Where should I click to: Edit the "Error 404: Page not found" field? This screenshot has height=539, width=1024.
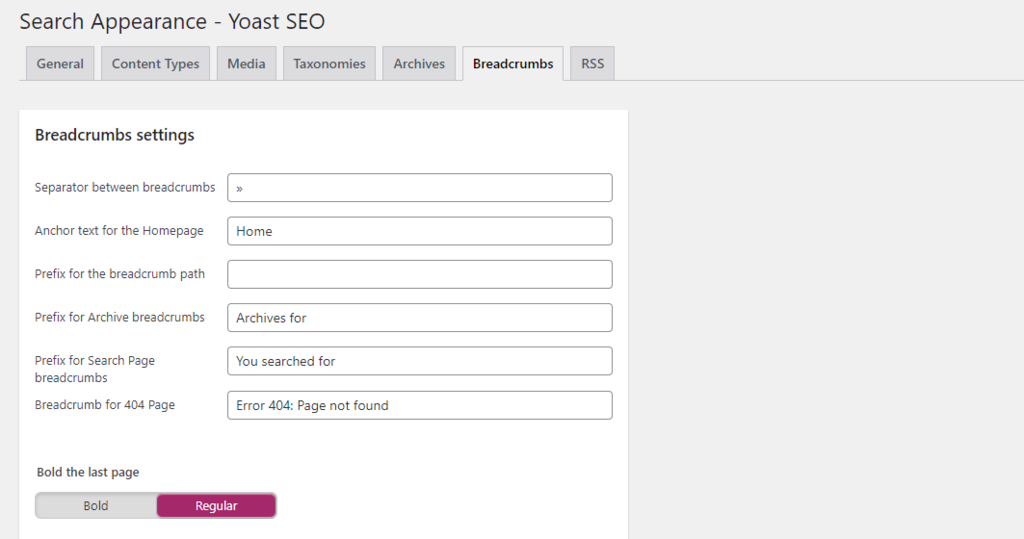click(x=419, y=405)
